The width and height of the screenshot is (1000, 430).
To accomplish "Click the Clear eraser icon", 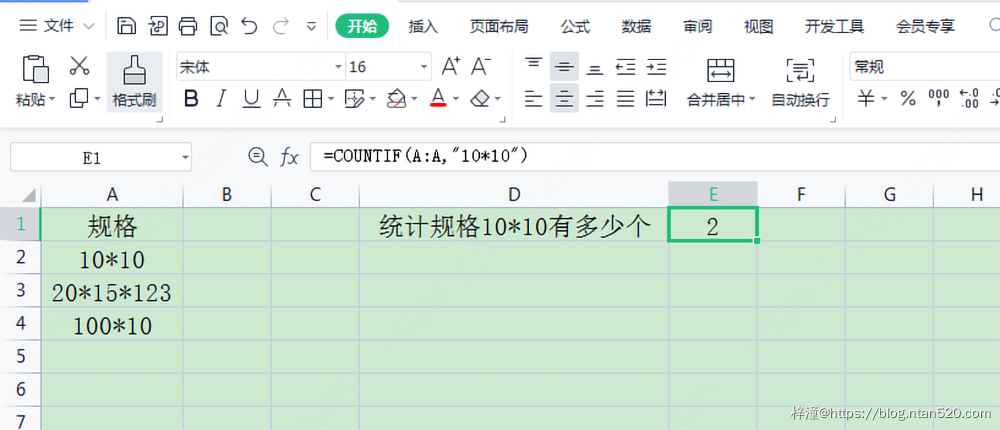I will pos(480,99).
